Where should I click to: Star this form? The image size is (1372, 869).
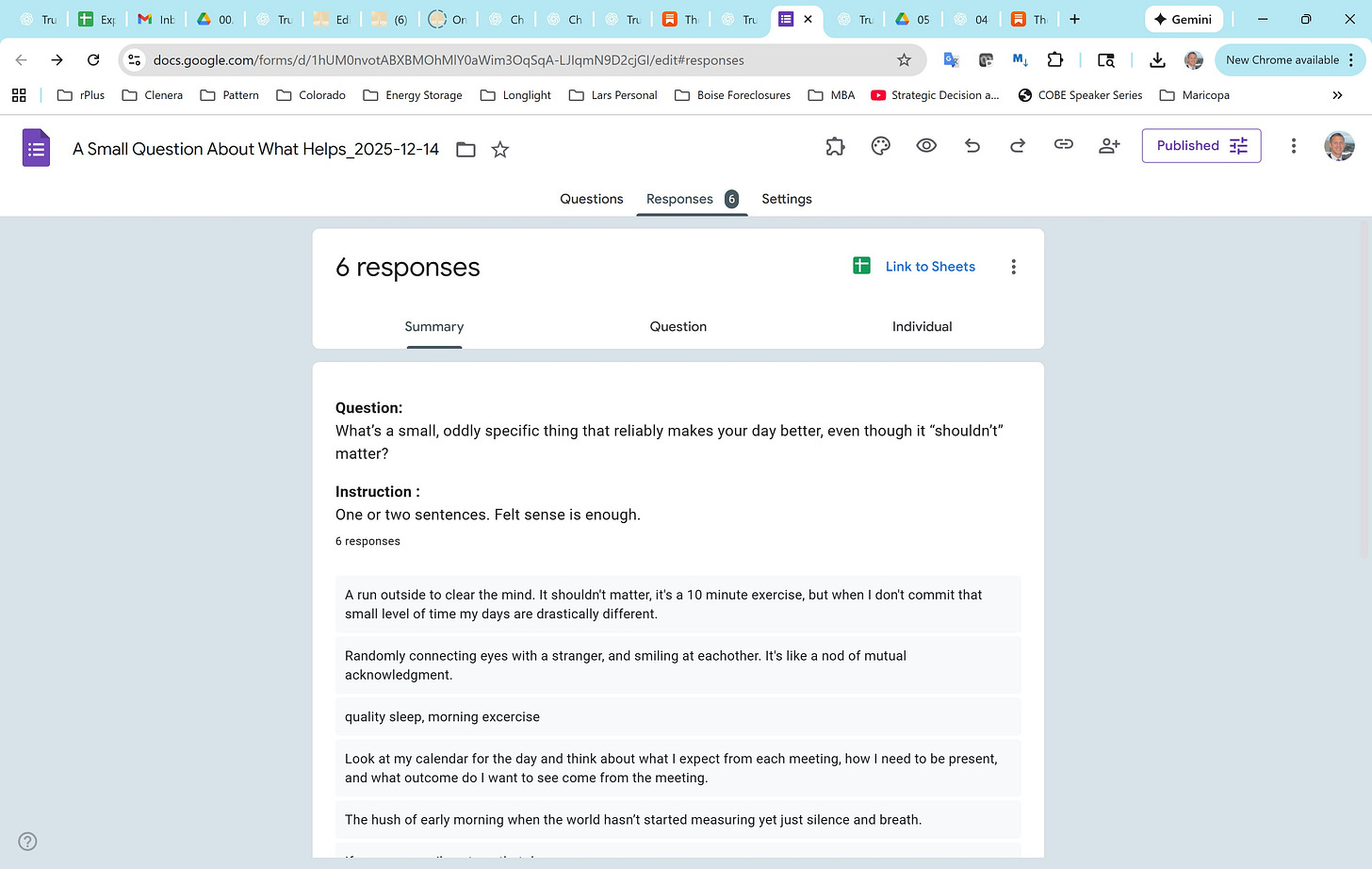click(500, 149)
